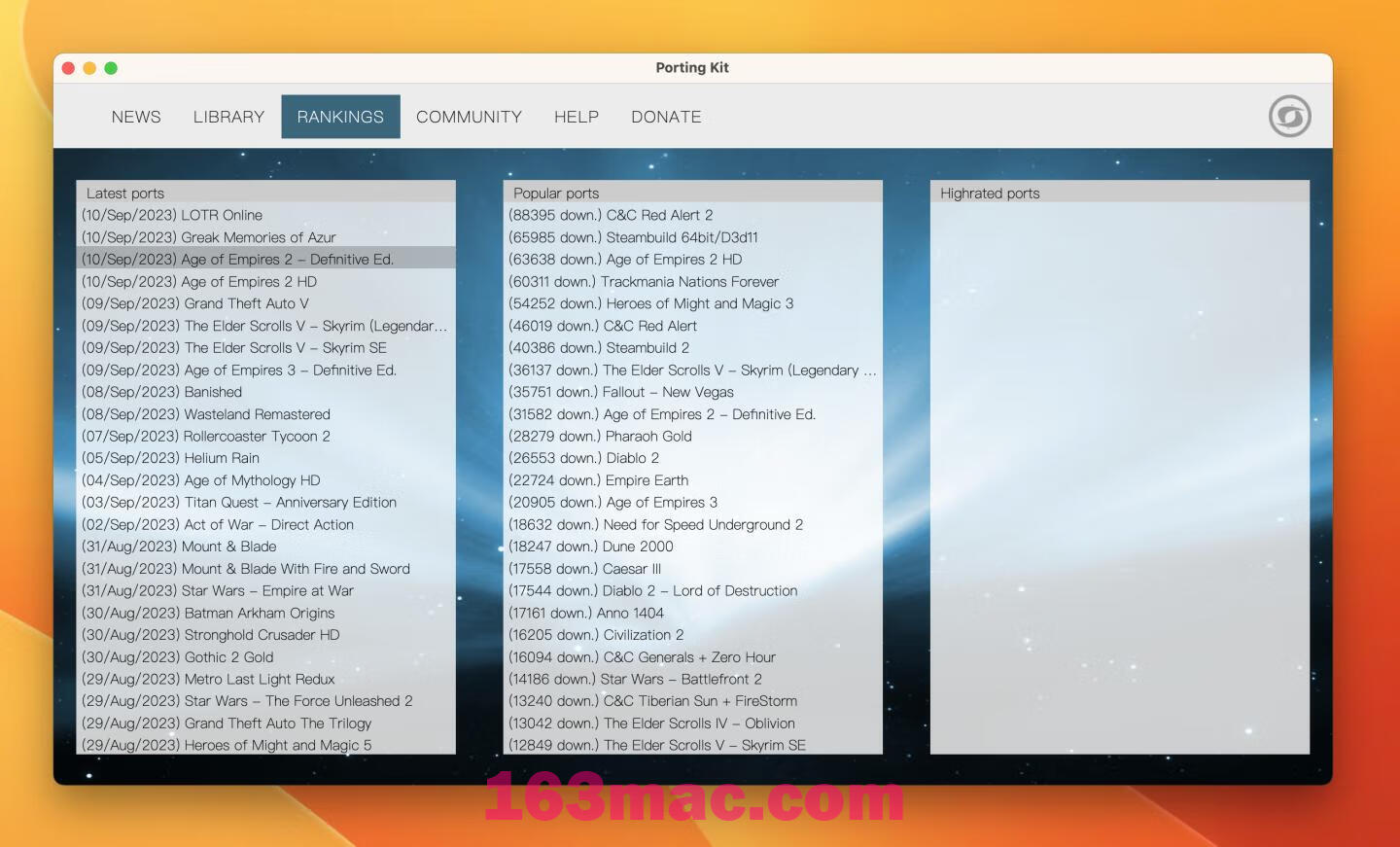This screenshot has height=847, width=1400.
Task: Pick Titan Quest – Anniversary Edition
Action: tap(265, 502)
